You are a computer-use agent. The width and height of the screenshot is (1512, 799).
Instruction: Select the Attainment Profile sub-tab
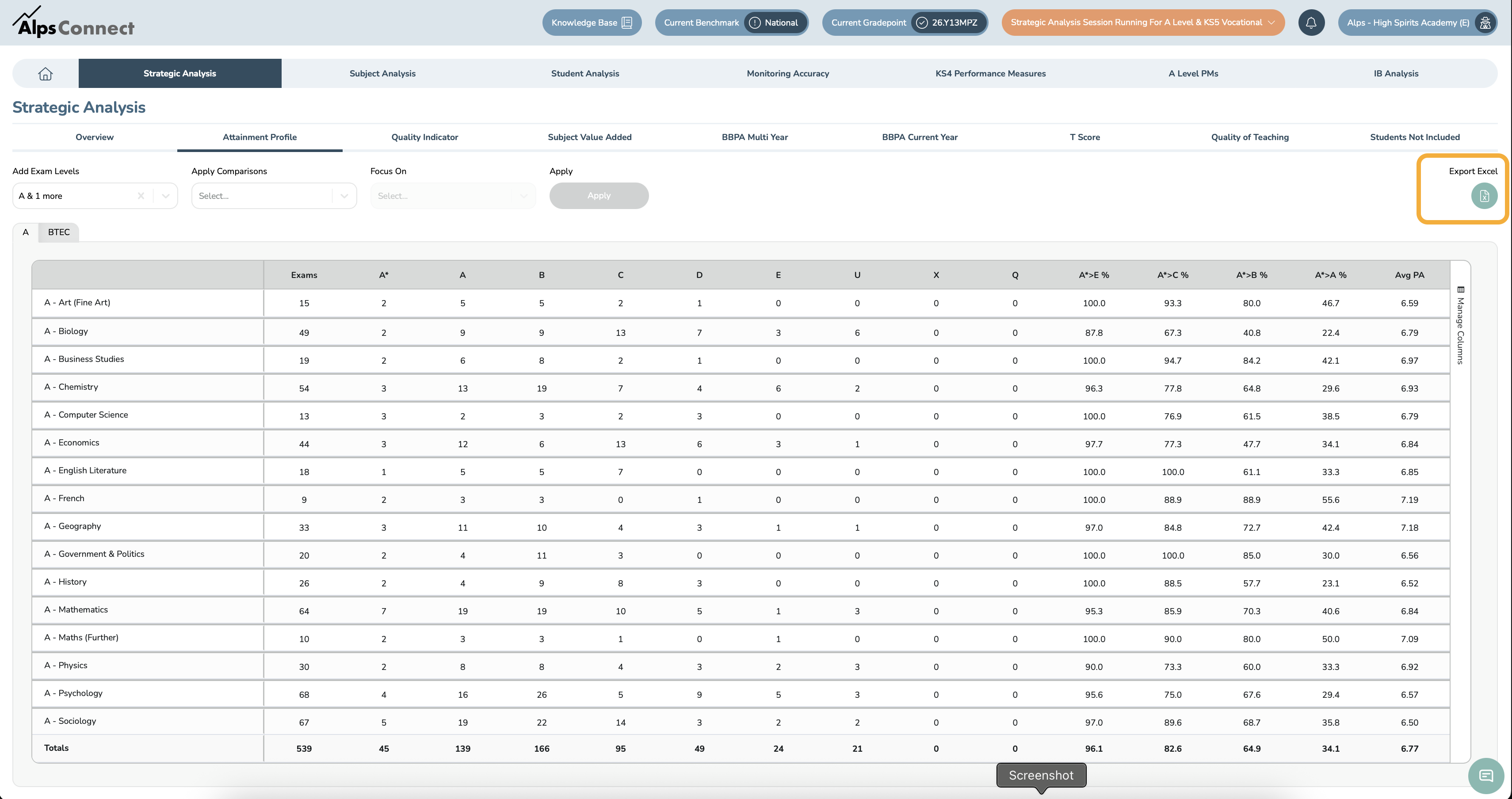point(260,137)
